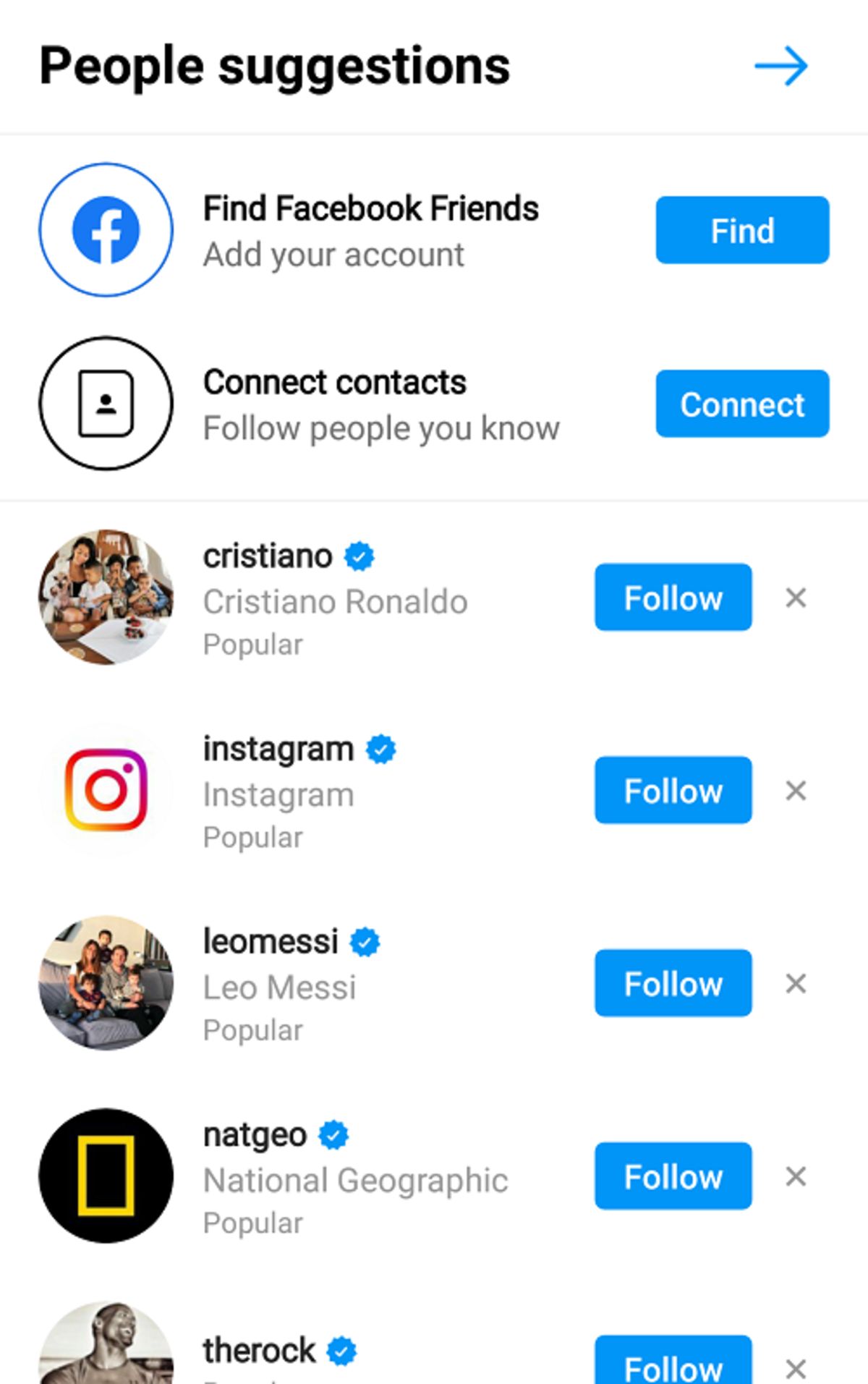Remove leomessi from suggestions
Viewport: 868px width, 1384px height.
click(x=796, y=984)
